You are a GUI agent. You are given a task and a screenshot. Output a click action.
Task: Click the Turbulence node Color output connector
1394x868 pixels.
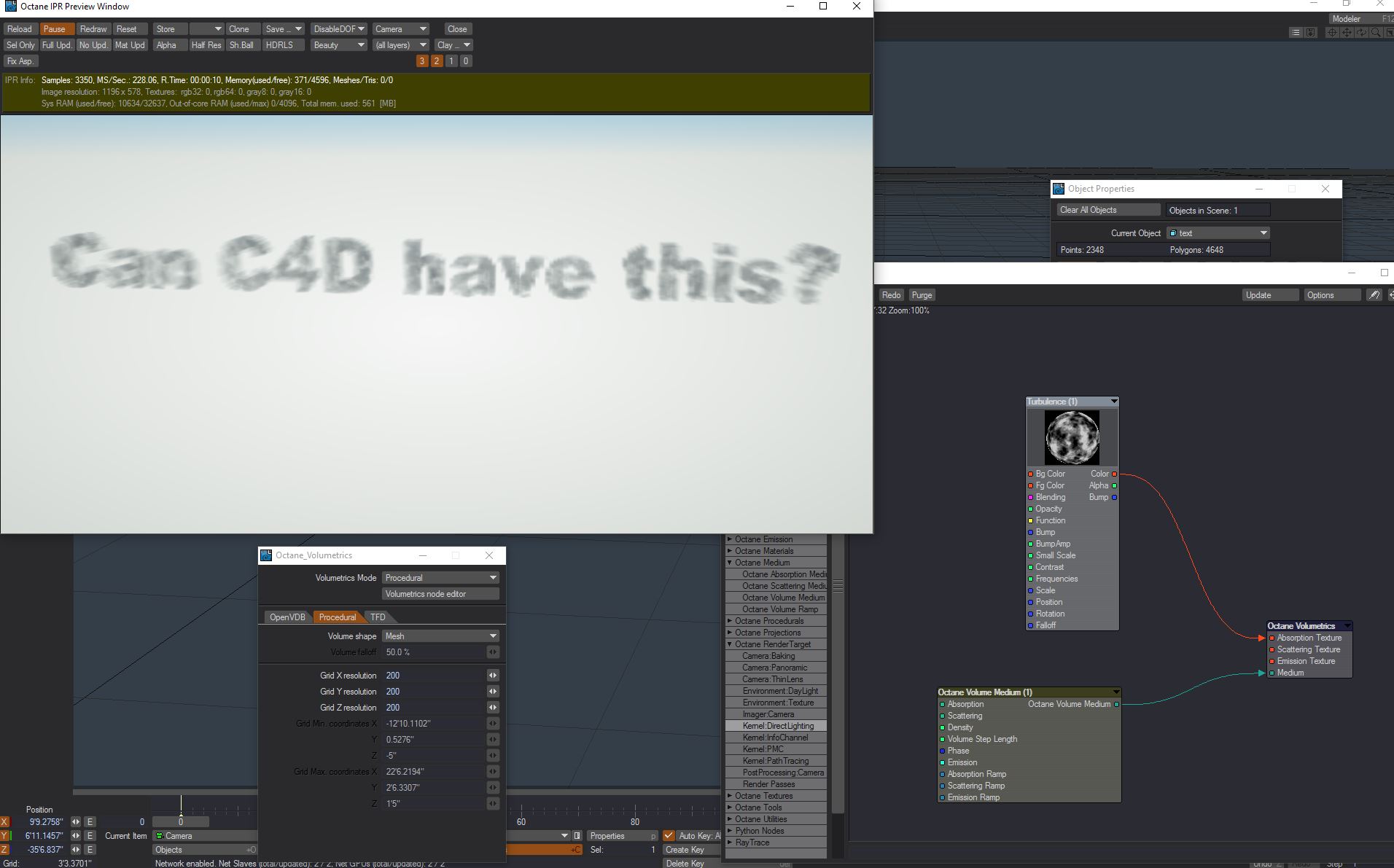tap(1114, 474)
